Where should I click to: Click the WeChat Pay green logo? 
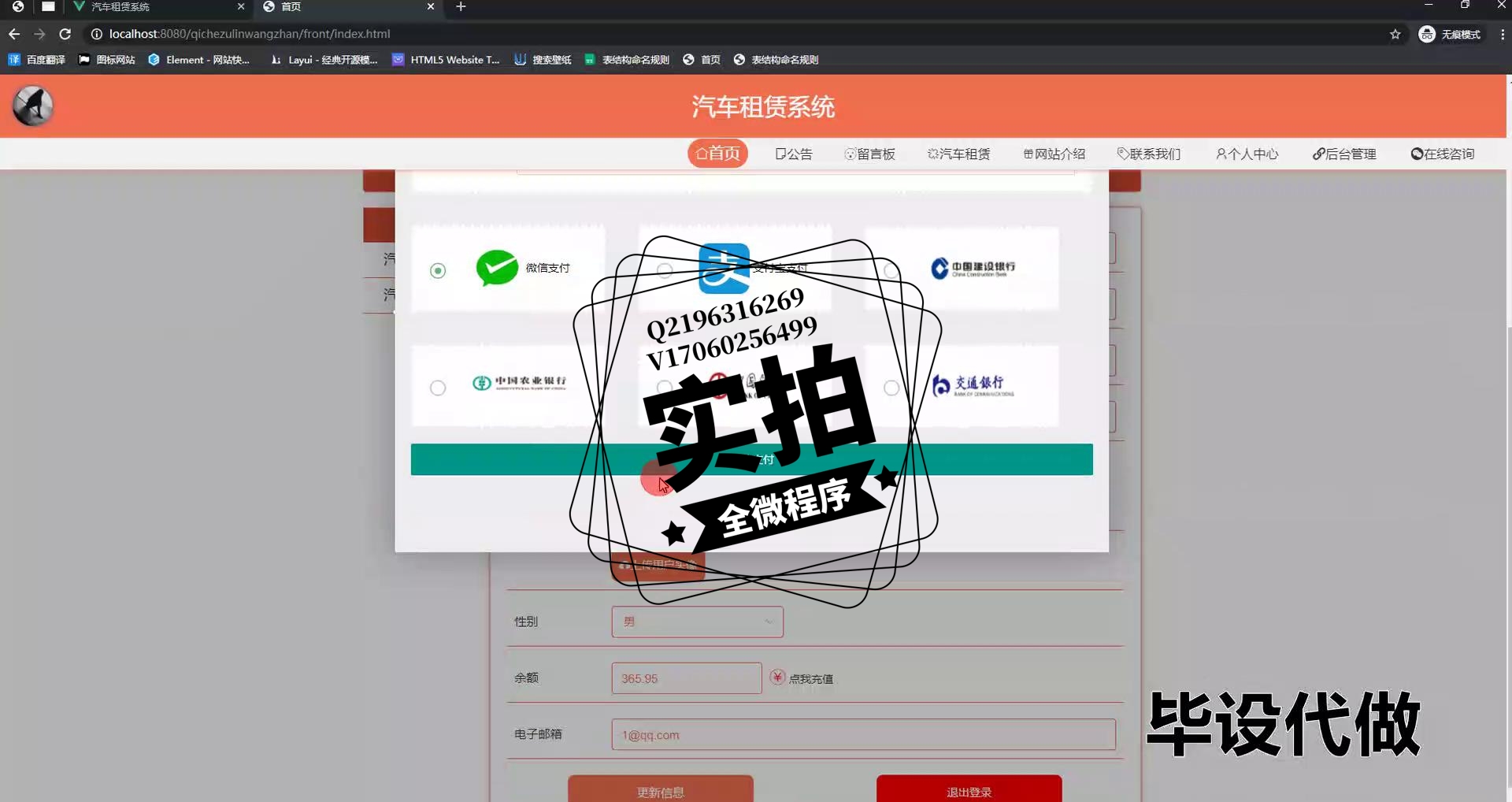click(x=497, y=268)
